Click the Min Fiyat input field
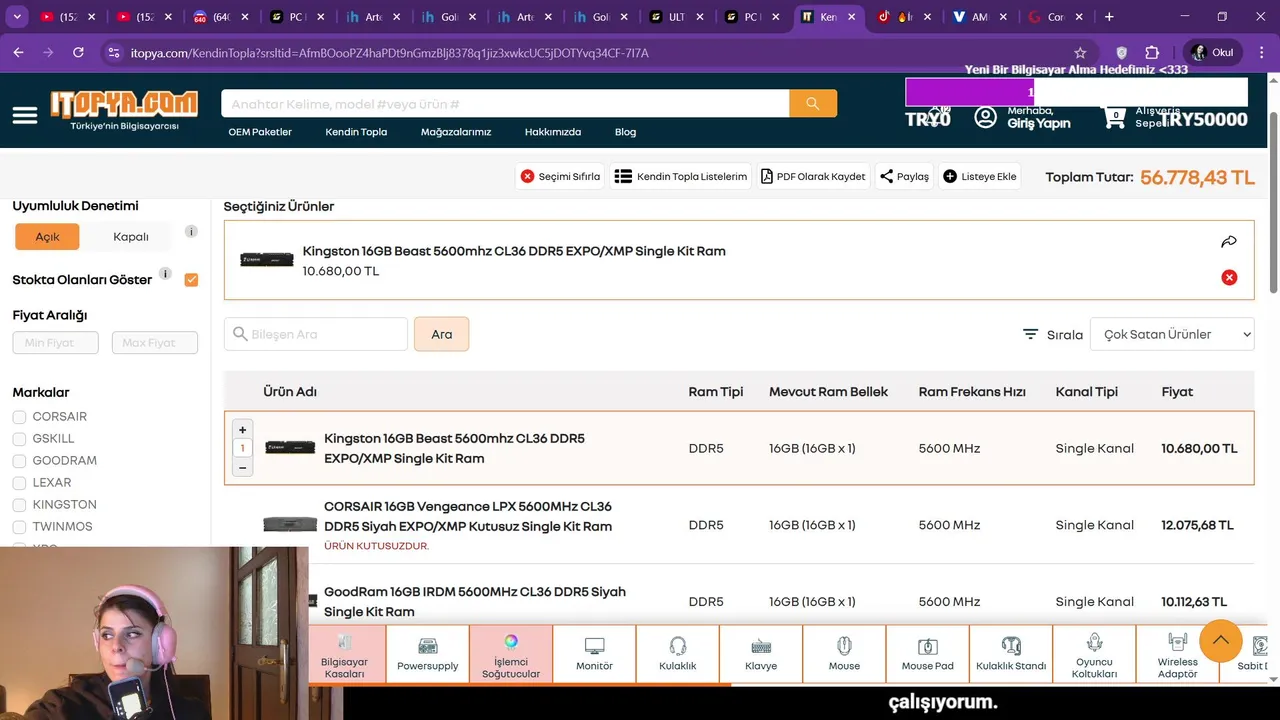The height and width of the screenshot is (720, 1280). point(55,343)
